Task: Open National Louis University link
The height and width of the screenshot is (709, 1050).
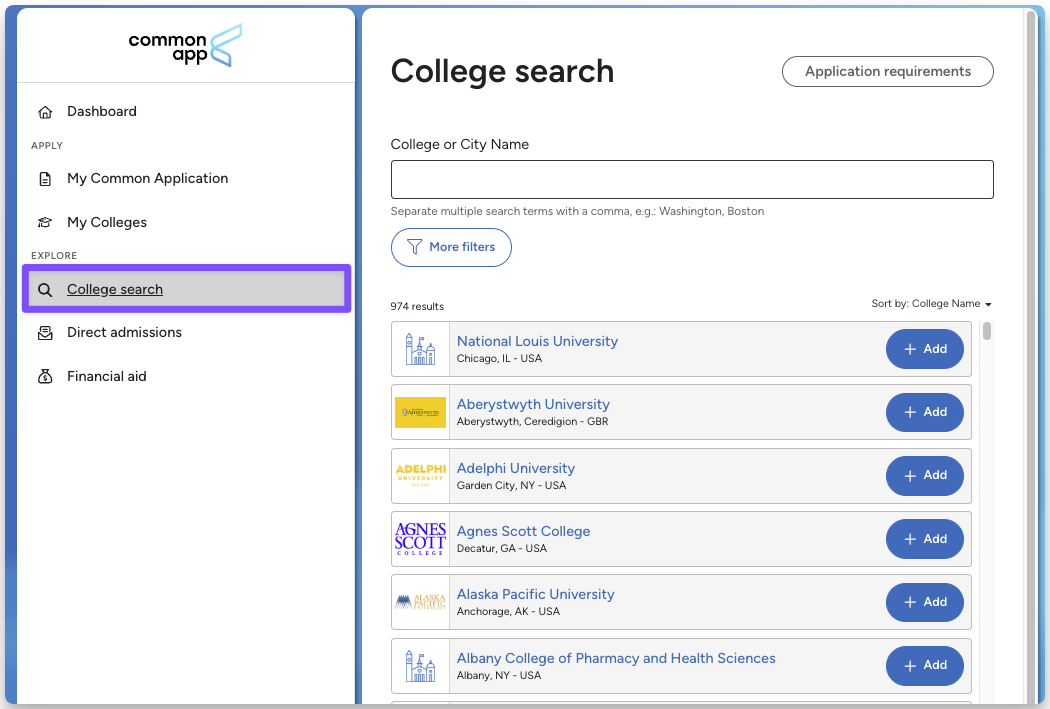Action: point(537,341)
